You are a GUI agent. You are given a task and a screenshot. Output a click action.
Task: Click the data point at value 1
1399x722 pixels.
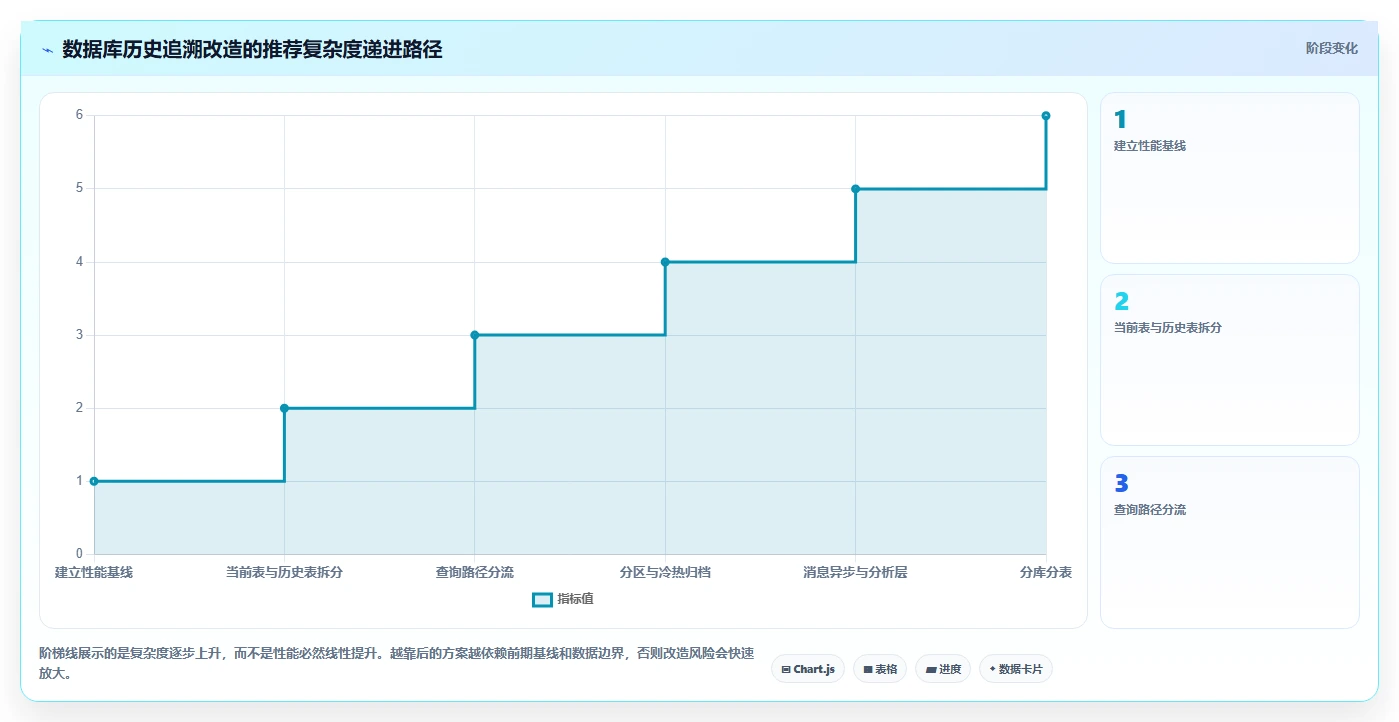[x=94, y=481]
